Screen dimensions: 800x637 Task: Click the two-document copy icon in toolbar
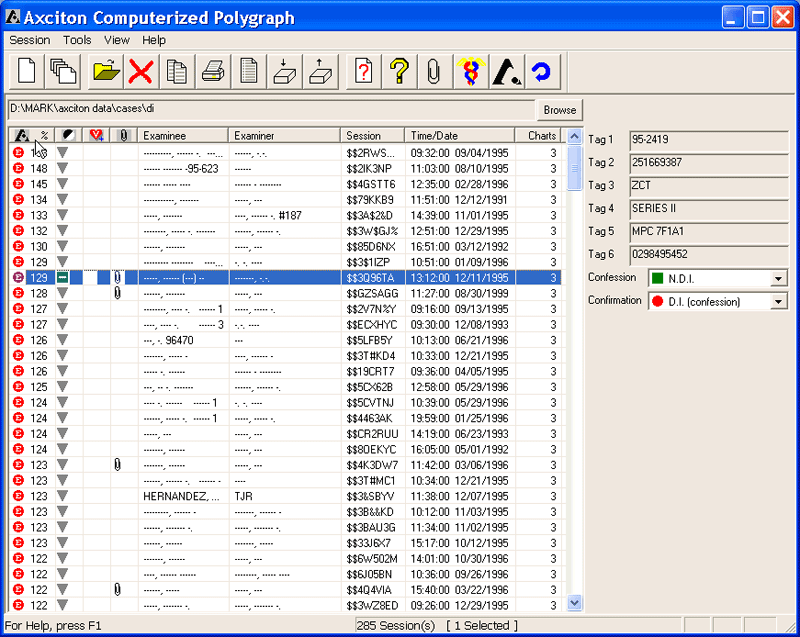pos(177,71)
